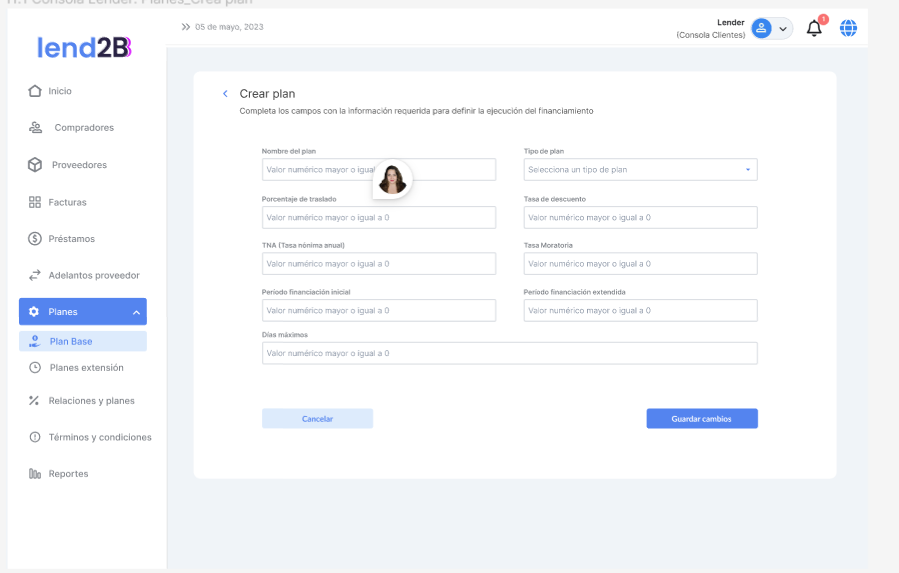
Task: Click the Préstamos dollar icon
Action: 35,239
